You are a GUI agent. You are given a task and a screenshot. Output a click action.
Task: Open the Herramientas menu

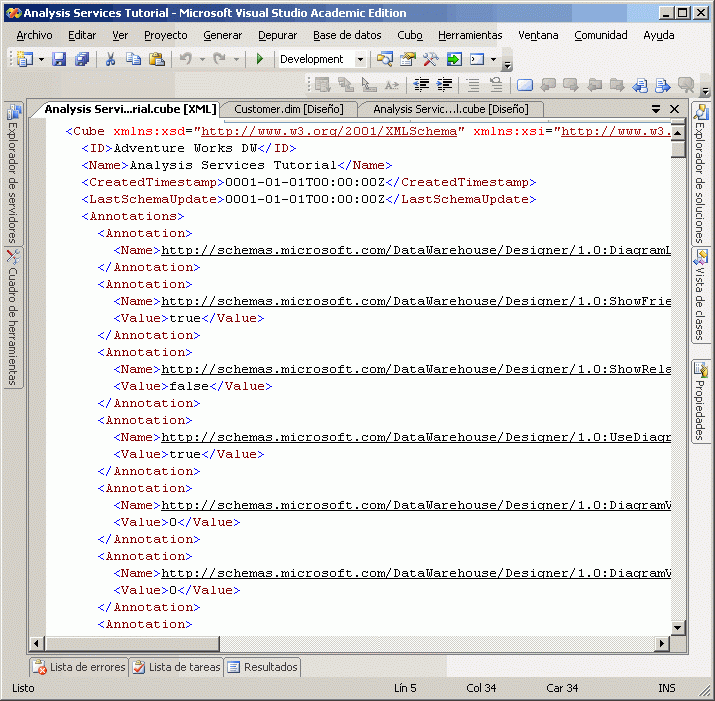470,35
